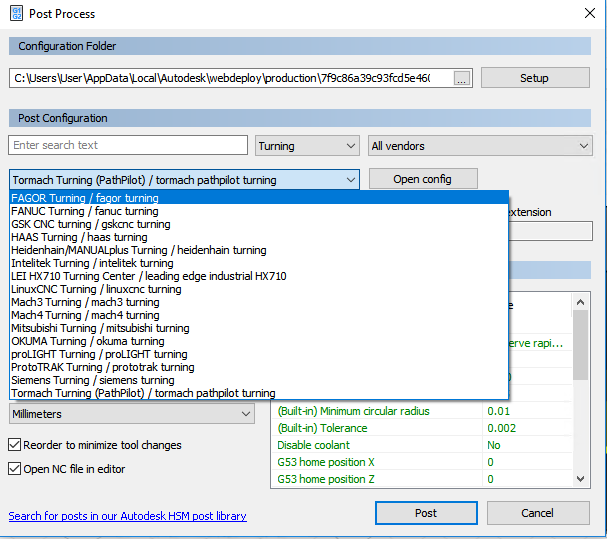Select Intelitek Turning / intelitek turning
Image resolution: width=607 pixels, height=539 pixels.
259,263
